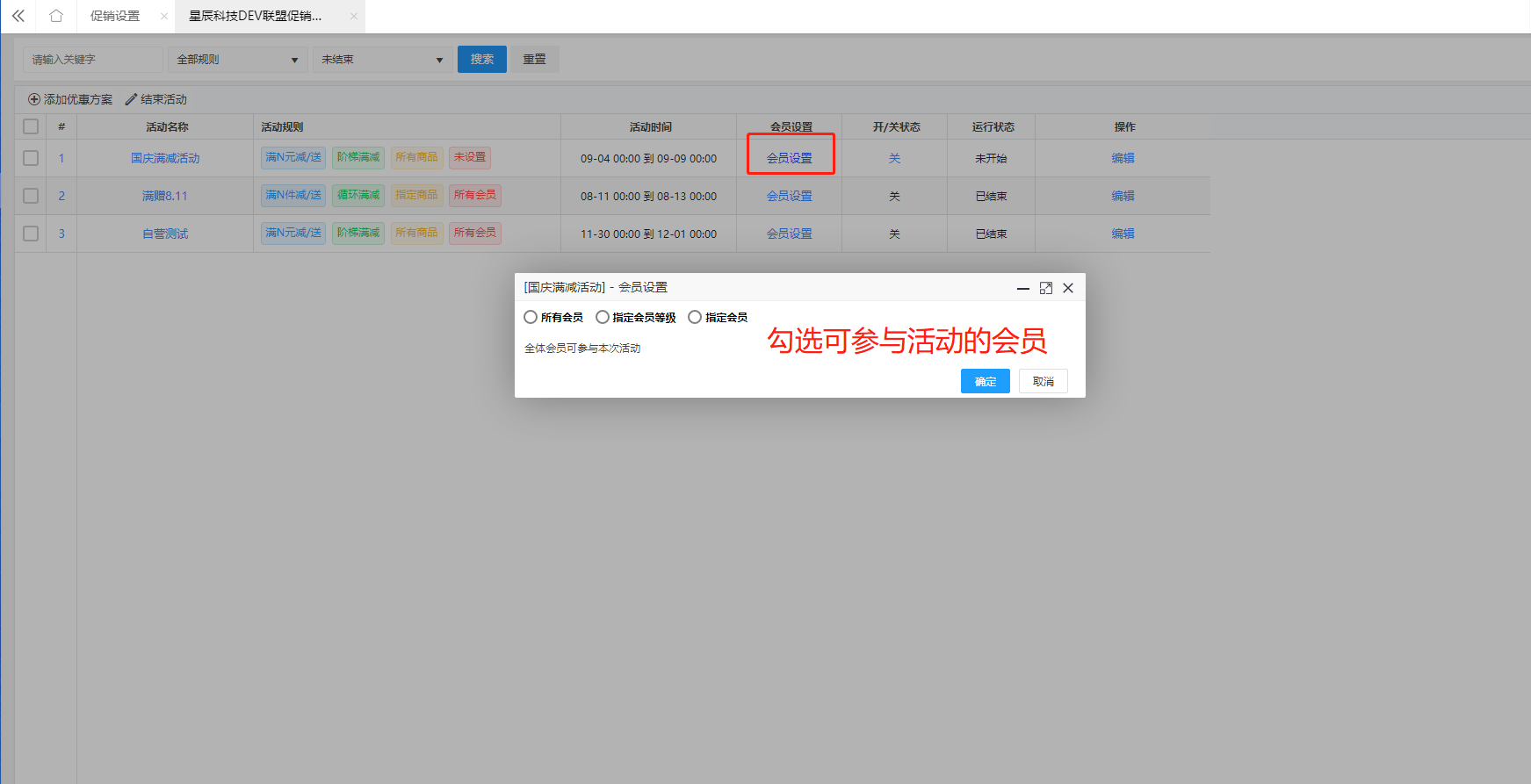
Task: Expand the 未结束 status dropdown
Action: [382, 60]
